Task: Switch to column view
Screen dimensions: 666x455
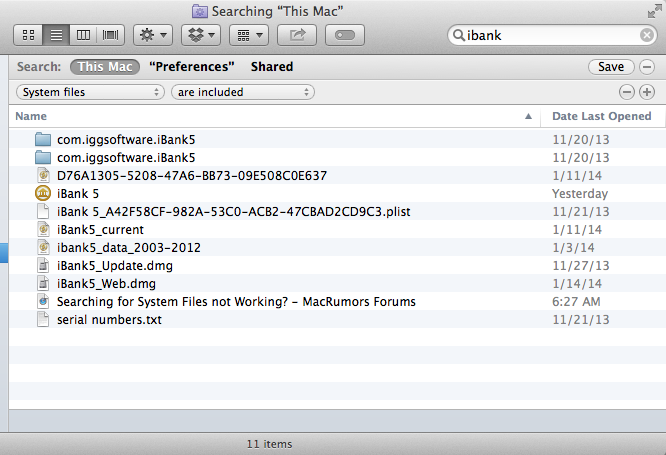Action: pyautogui.click(x=83, y=35)
